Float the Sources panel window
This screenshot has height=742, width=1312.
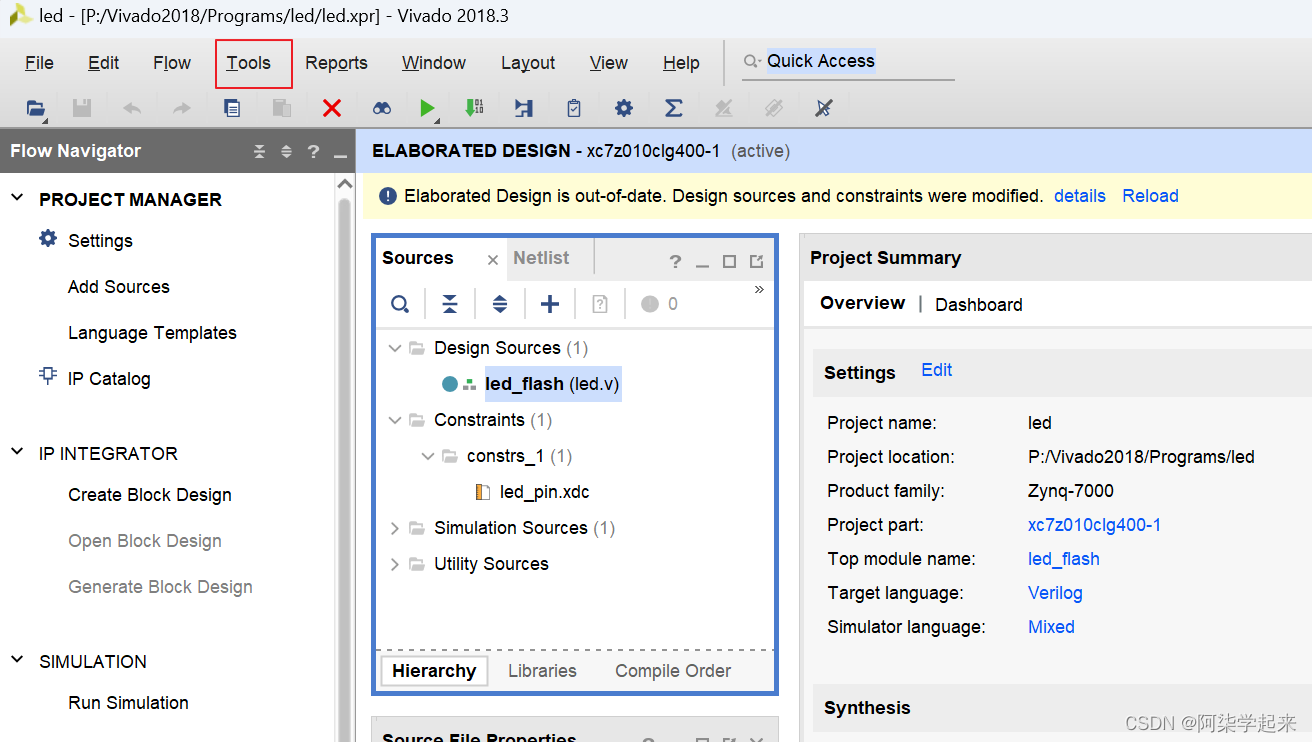tap(756, 262)
